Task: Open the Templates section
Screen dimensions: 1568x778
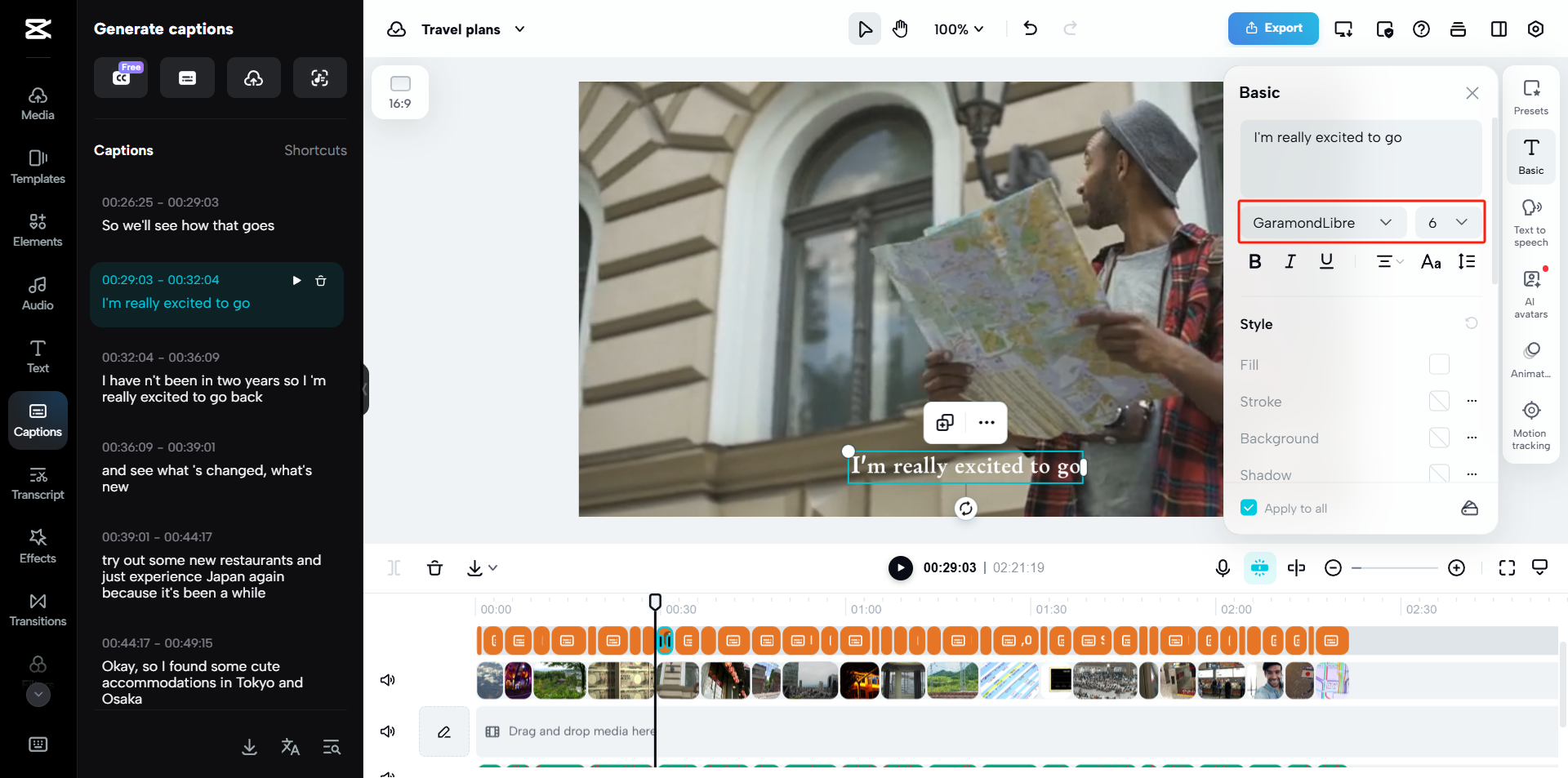Action: tap(38, 167)
